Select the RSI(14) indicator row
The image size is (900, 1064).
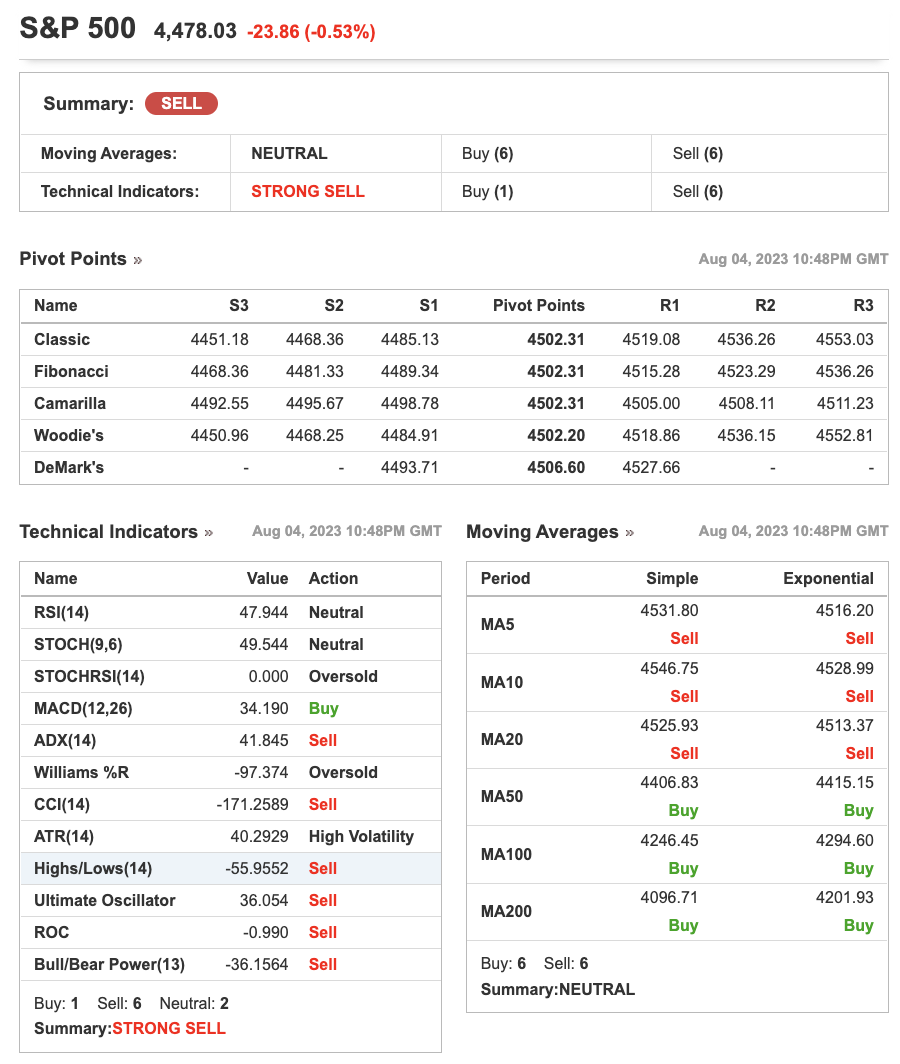pos(231,613)
